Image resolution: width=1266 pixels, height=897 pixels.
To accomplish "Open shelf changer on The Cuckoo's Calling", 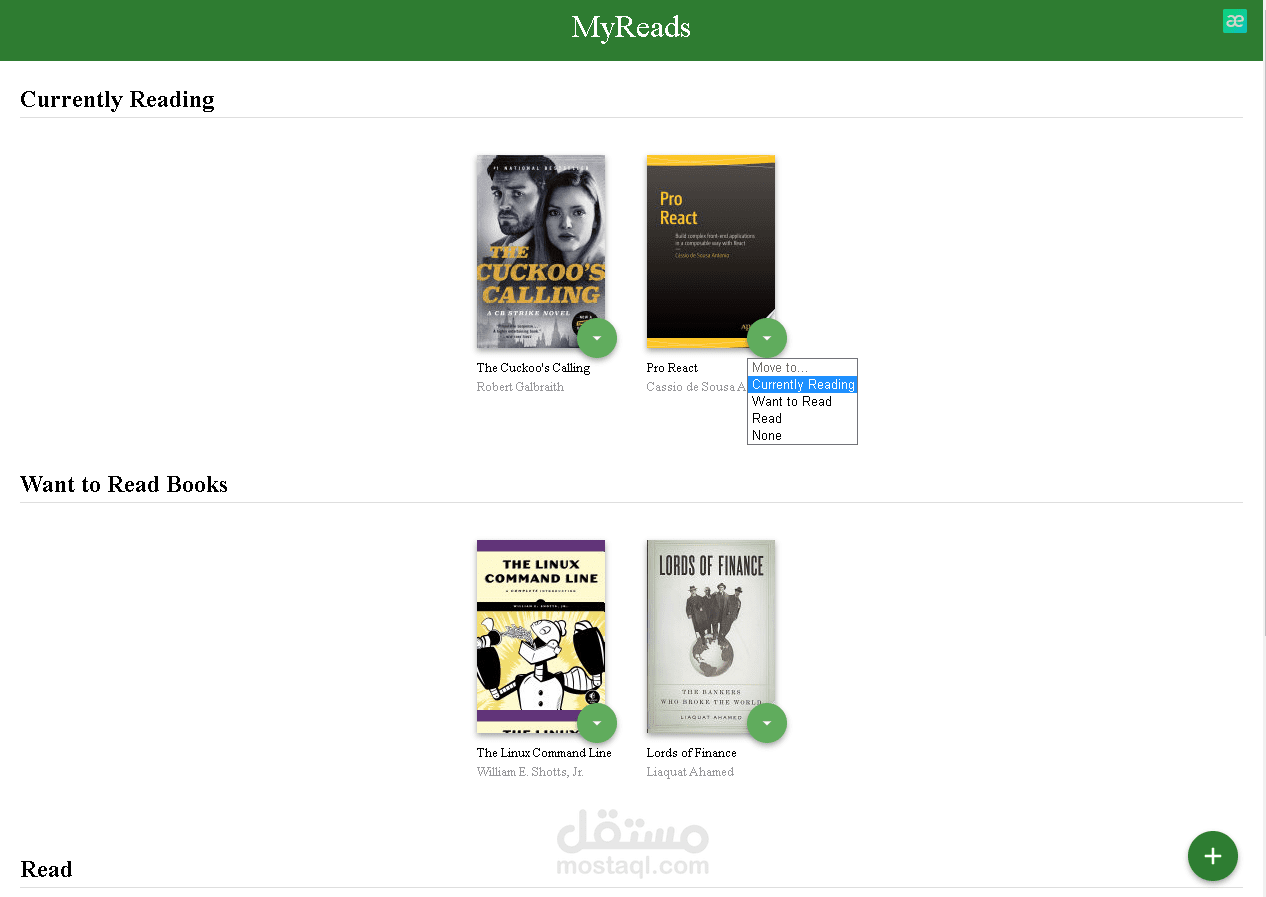I will [597, 338].
